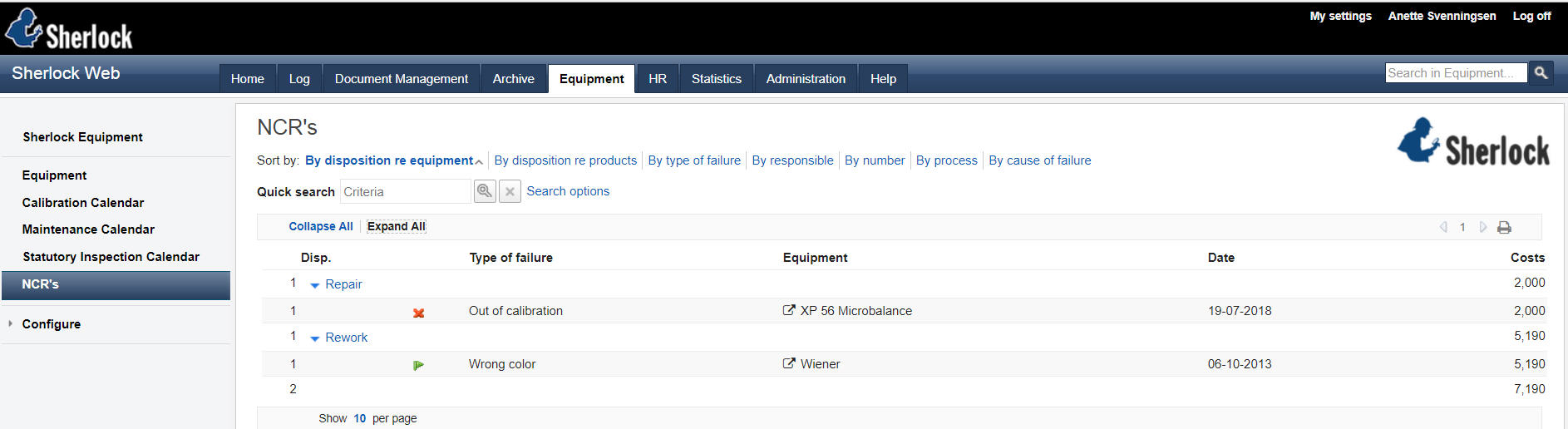Toggle sort direction on By disposition re equipment
This screenshot has width=1568, height=429.
pos(479,161)
